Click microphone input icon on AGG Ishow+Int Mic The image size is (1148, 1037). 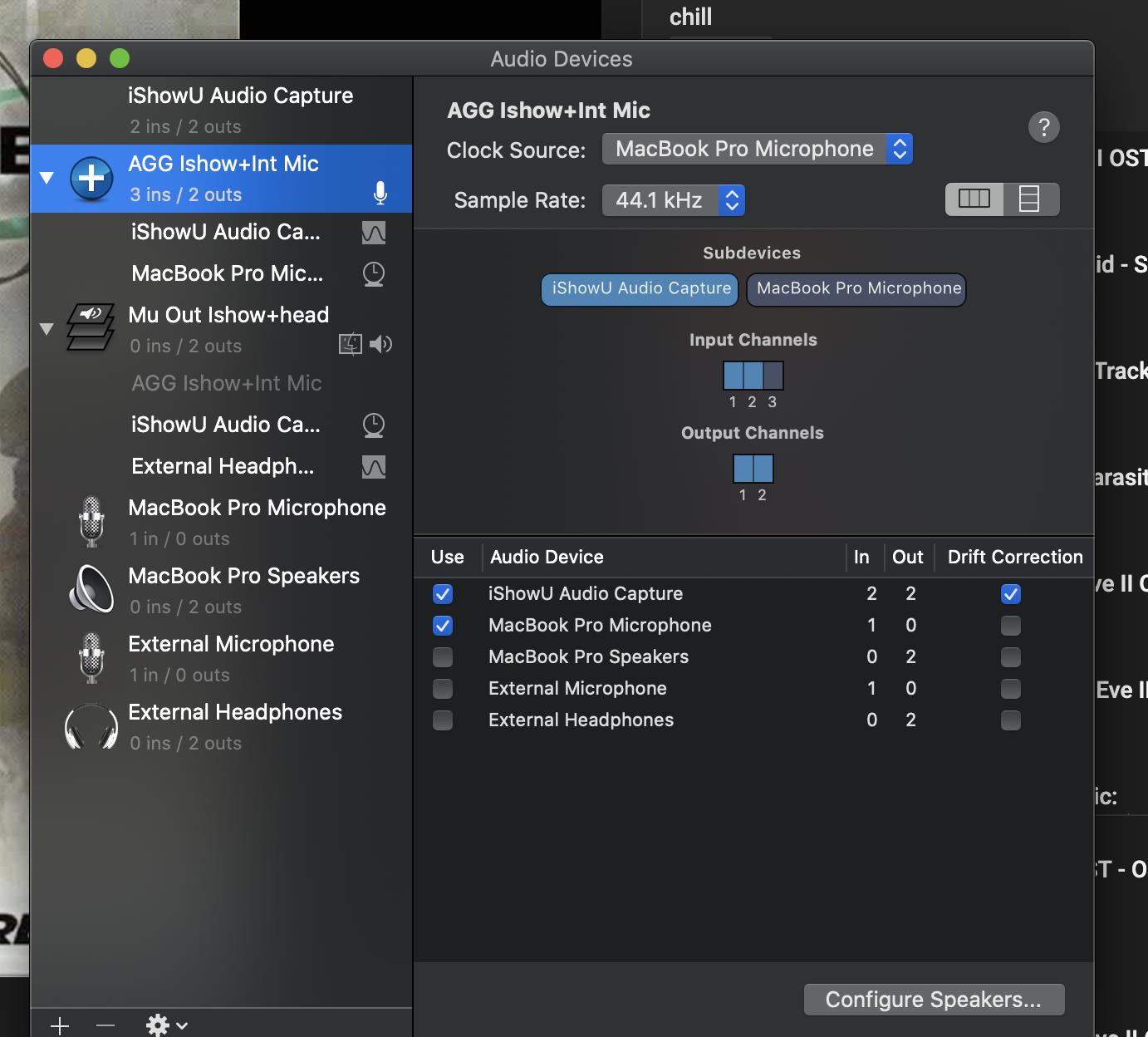pyautogui.click(x=380, y=193)
